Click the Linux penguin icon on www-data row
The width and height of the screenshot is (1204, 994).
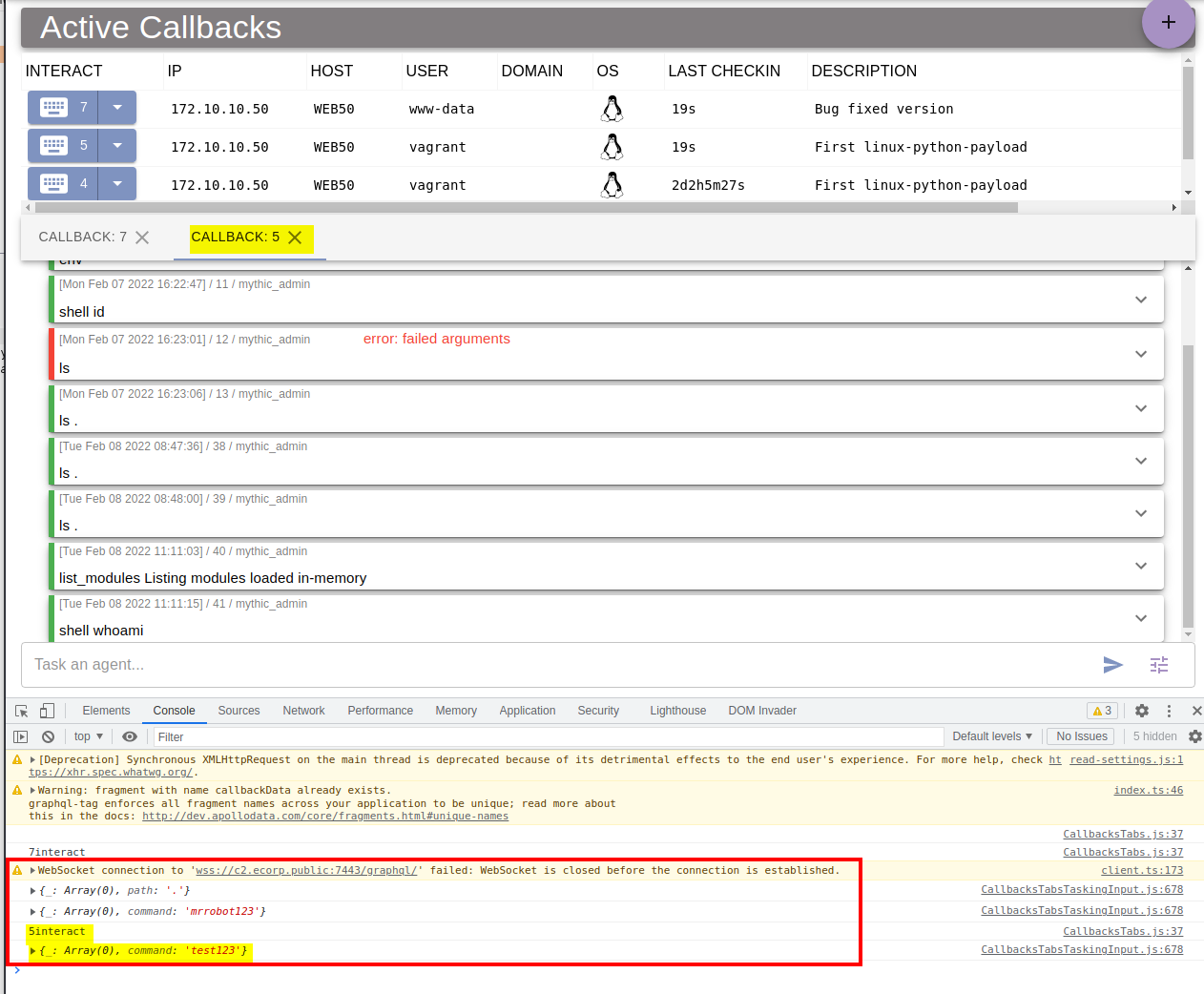click(x=612, y=107)
